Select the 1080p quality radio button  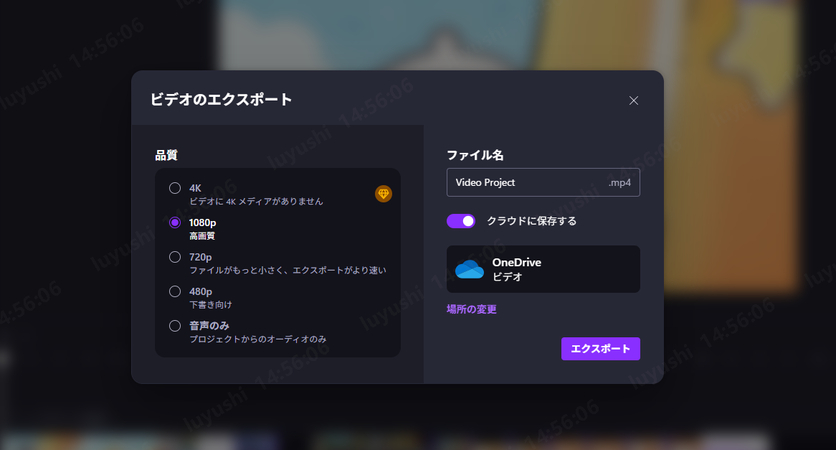point(175,222)
